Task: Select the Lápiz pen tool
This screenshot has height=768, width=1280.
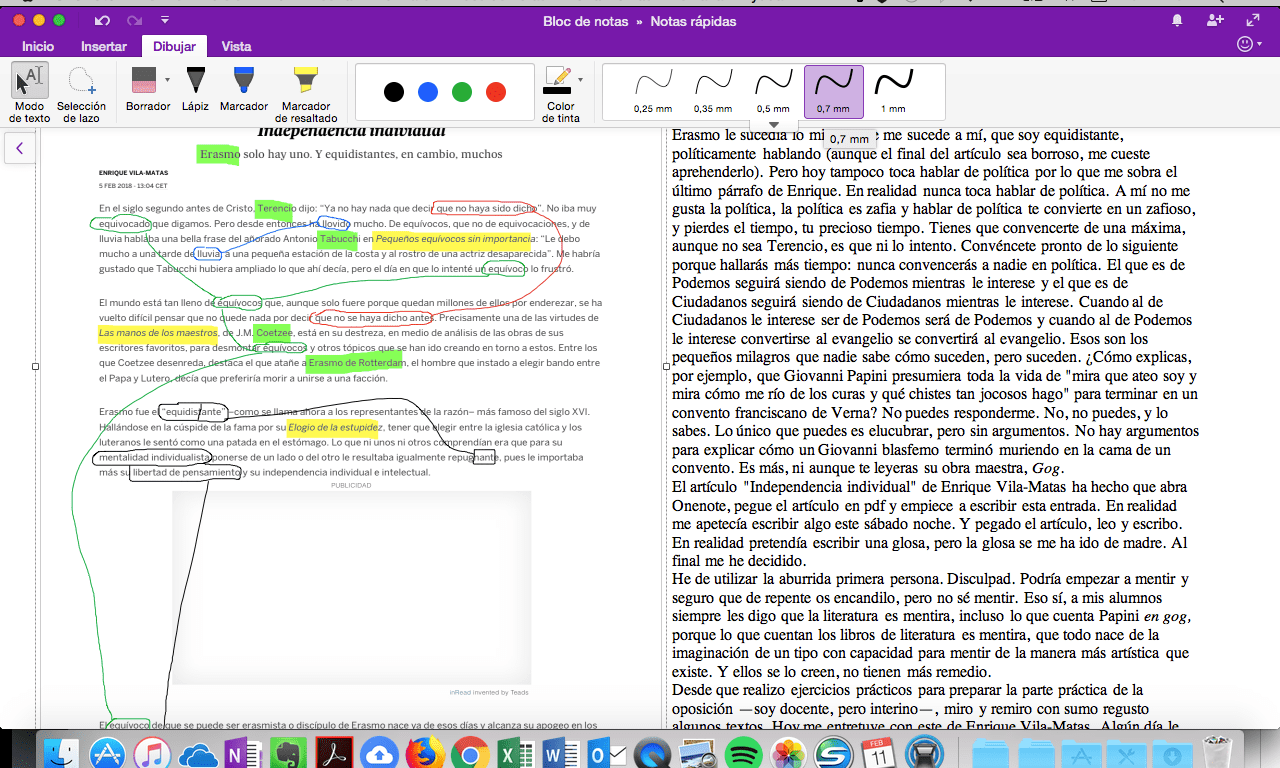Action: click(195, 89)
